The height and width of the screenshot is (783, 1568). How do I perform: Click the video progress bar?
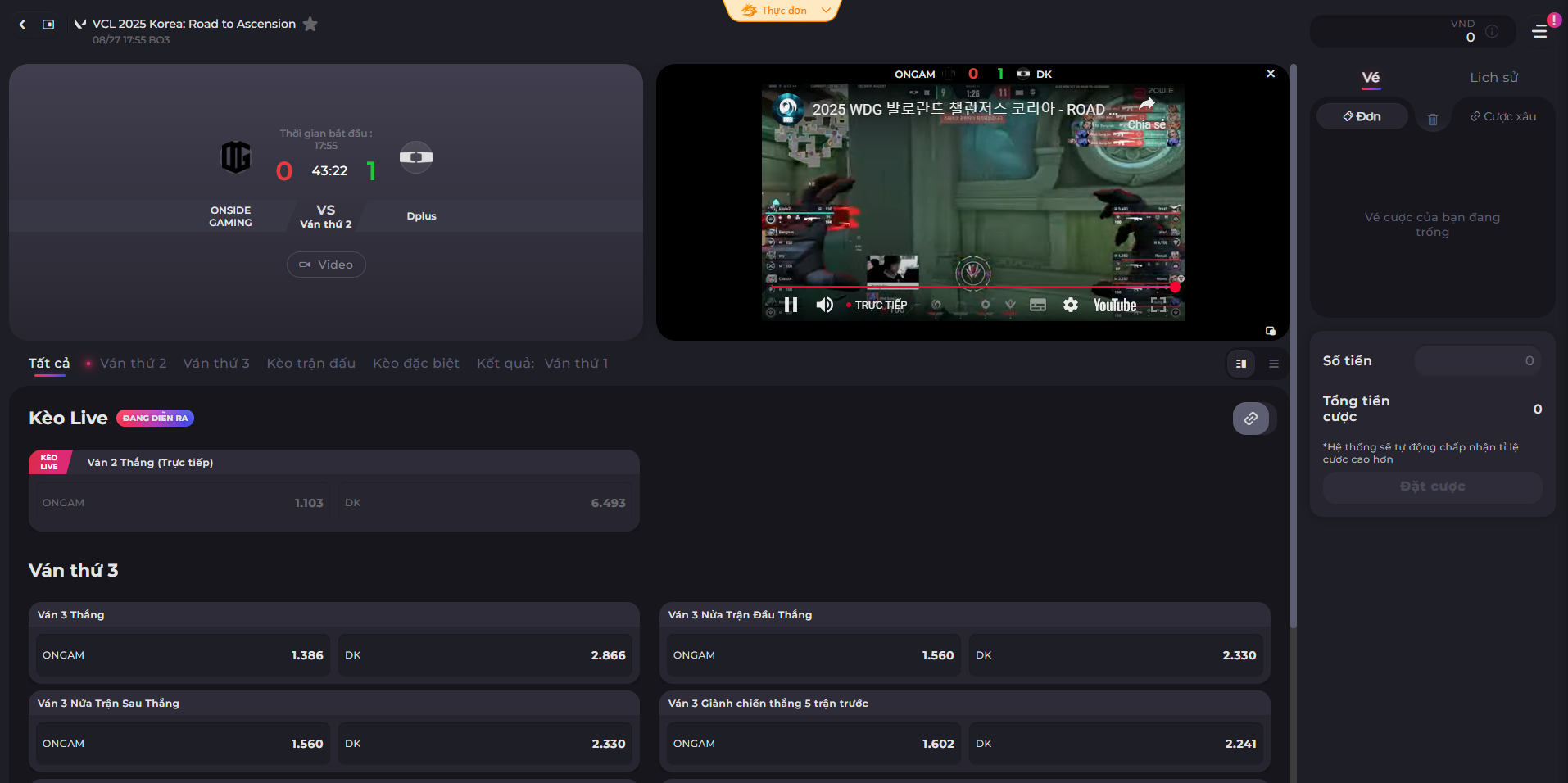[967, 287]
